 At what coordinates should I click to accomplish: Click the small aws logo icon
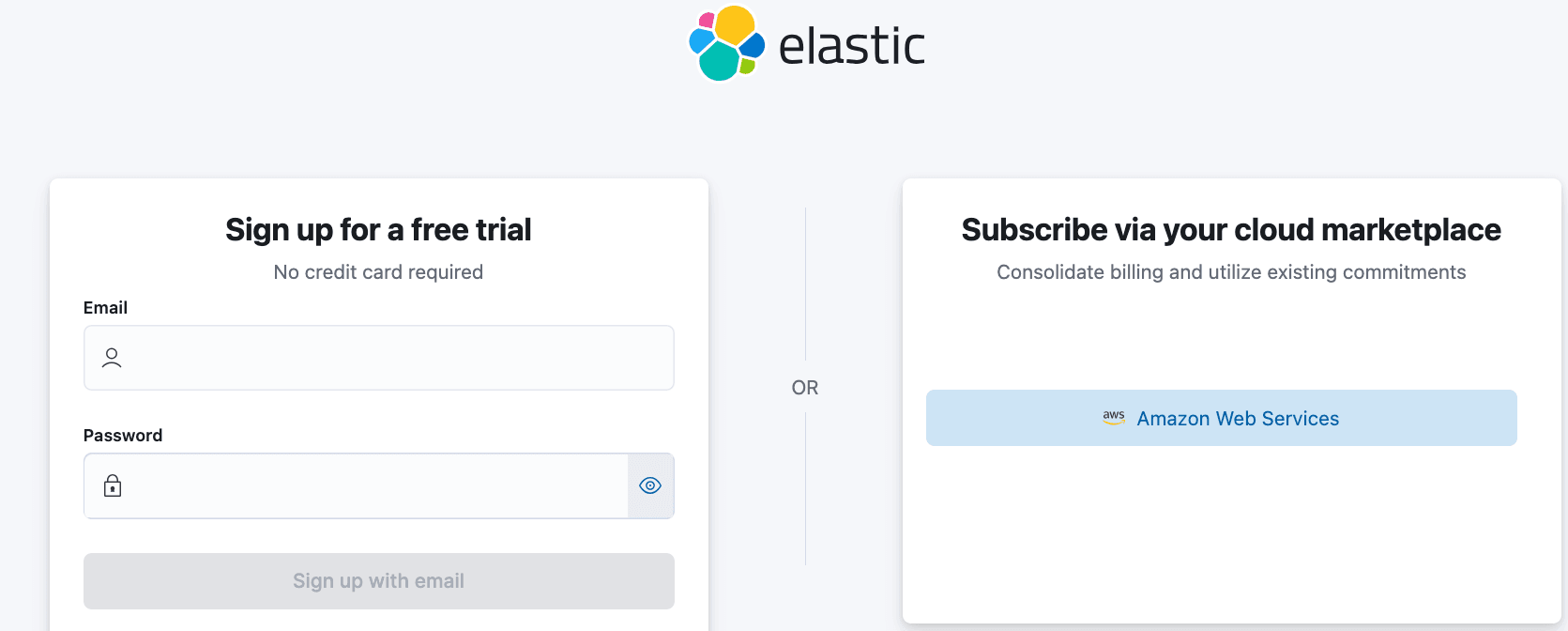coord(1114,418)
